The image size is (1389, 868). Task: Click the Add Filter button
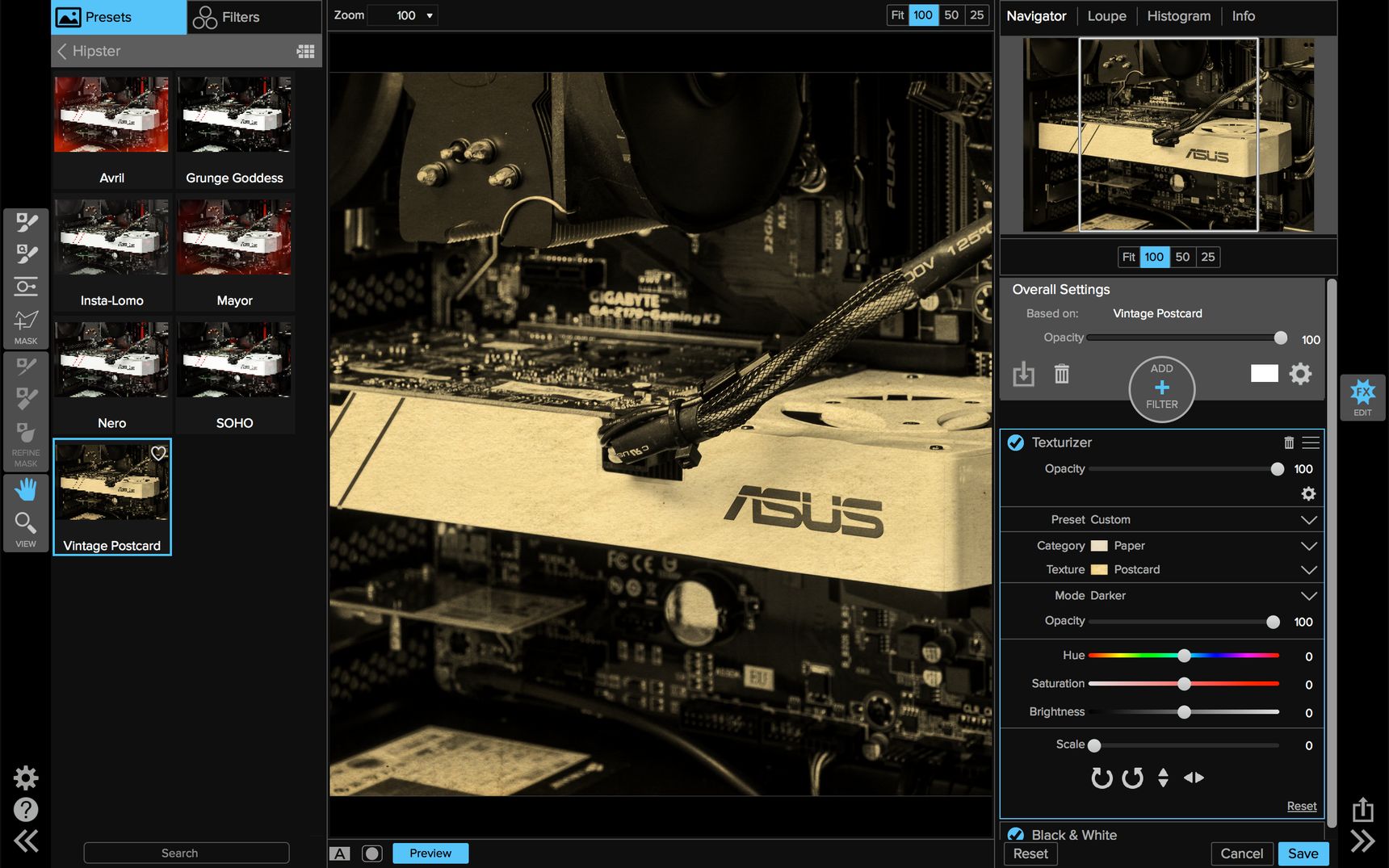1162,388
